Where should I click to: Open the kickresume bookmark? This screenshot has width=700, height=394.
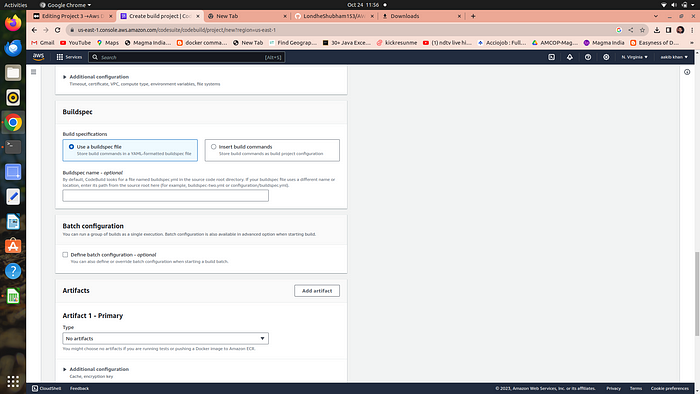point(396,43)
